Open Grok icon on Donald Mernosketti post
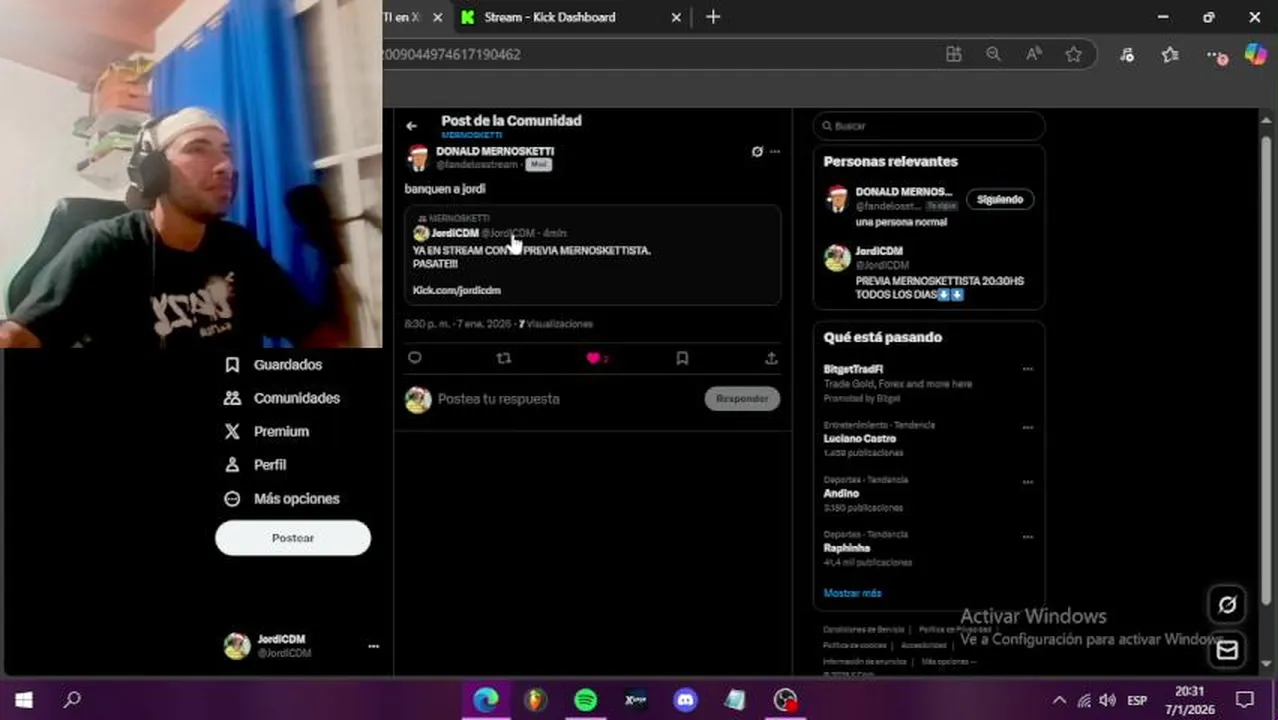This screenshot has width=1278, height=720. coord(757,152)
